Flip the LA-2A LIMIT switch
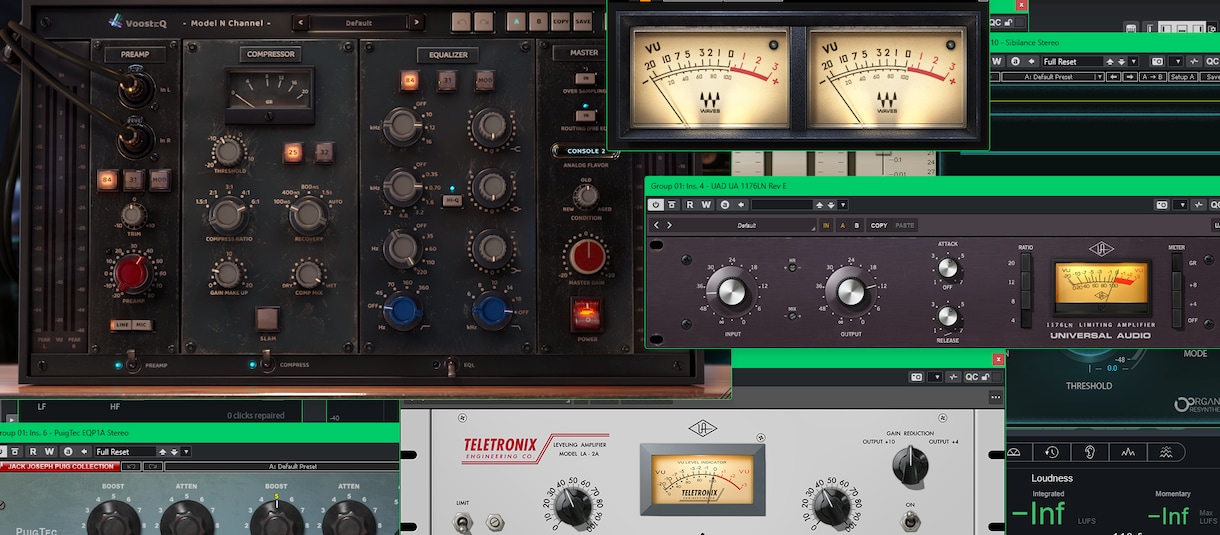The height and width of the screenshot is (535, 1220). pos(463,523)
